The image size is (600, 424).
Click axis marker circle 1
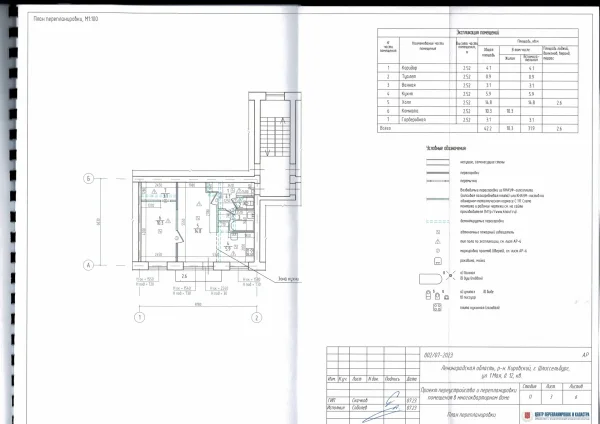(x=140, y=317)
